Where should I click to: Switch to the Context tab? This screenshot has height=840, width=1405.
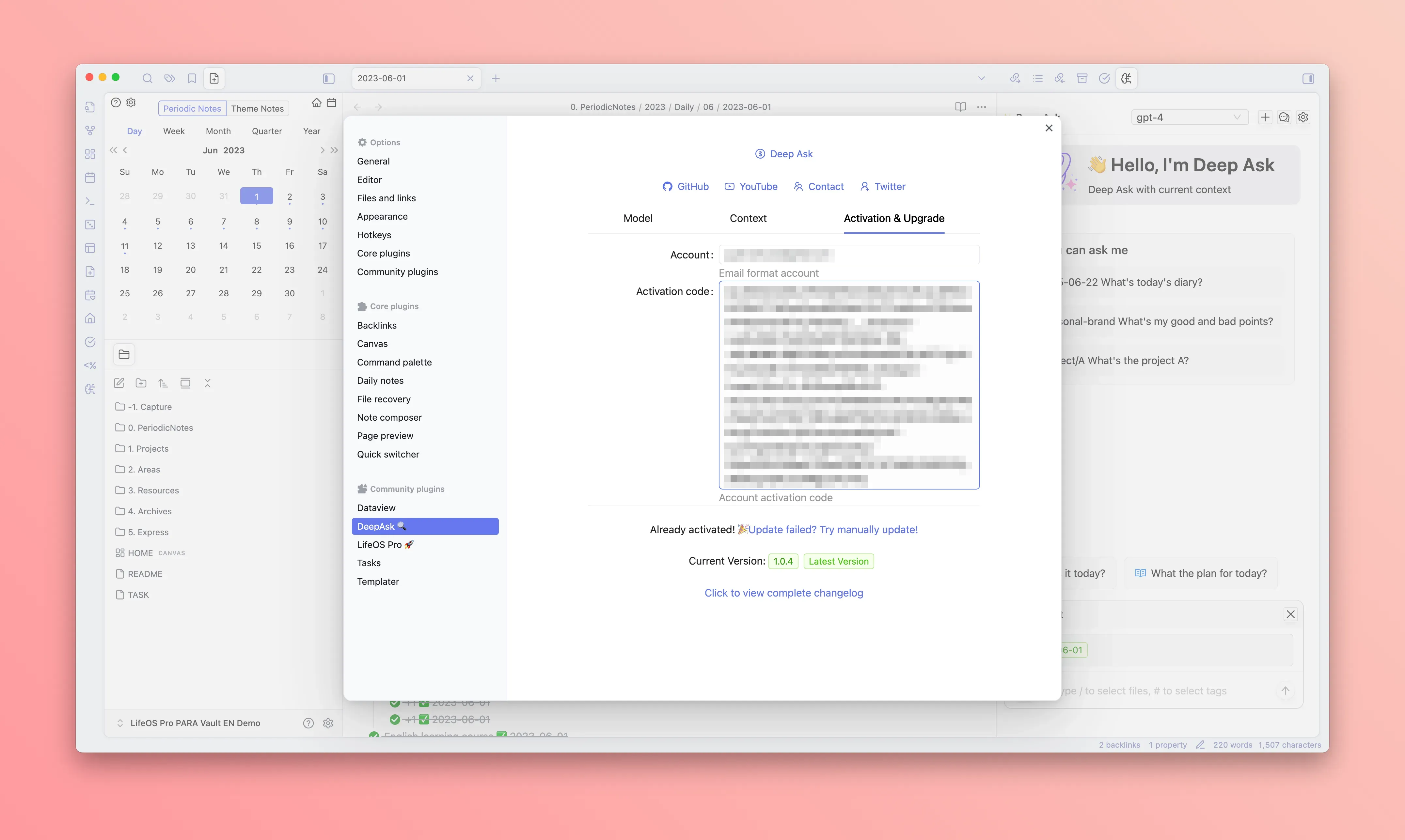(748, 219)
